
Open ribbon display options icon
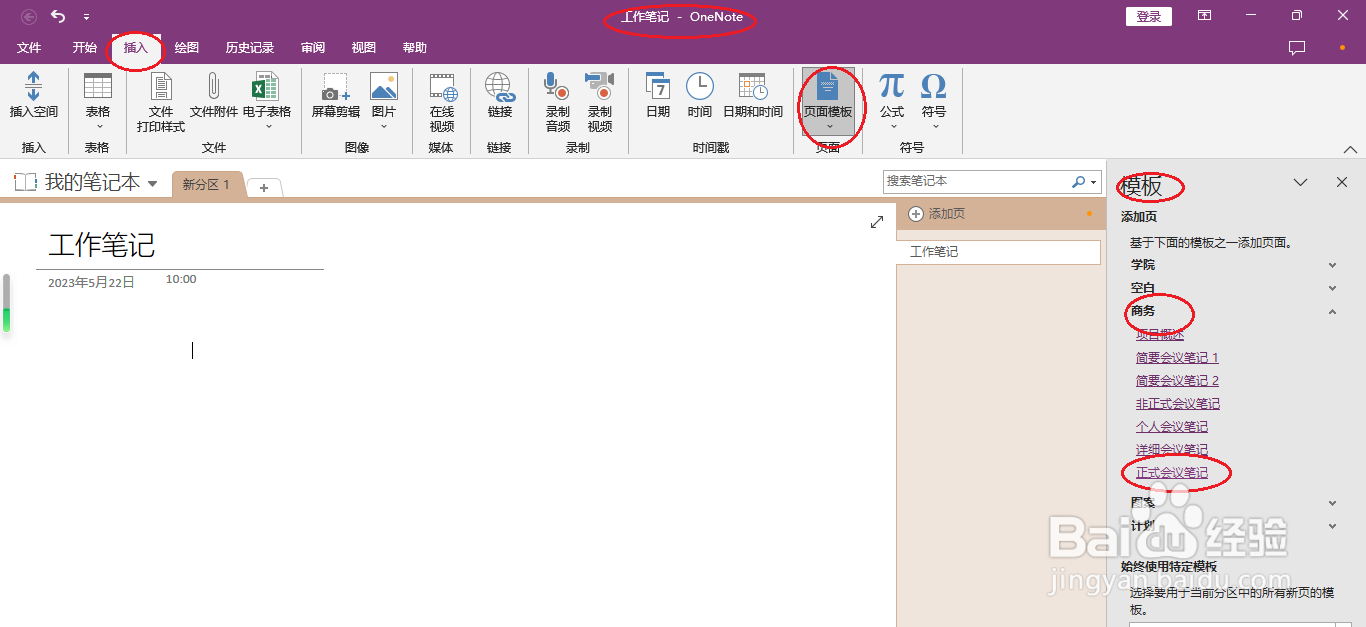pos(1205,16)
